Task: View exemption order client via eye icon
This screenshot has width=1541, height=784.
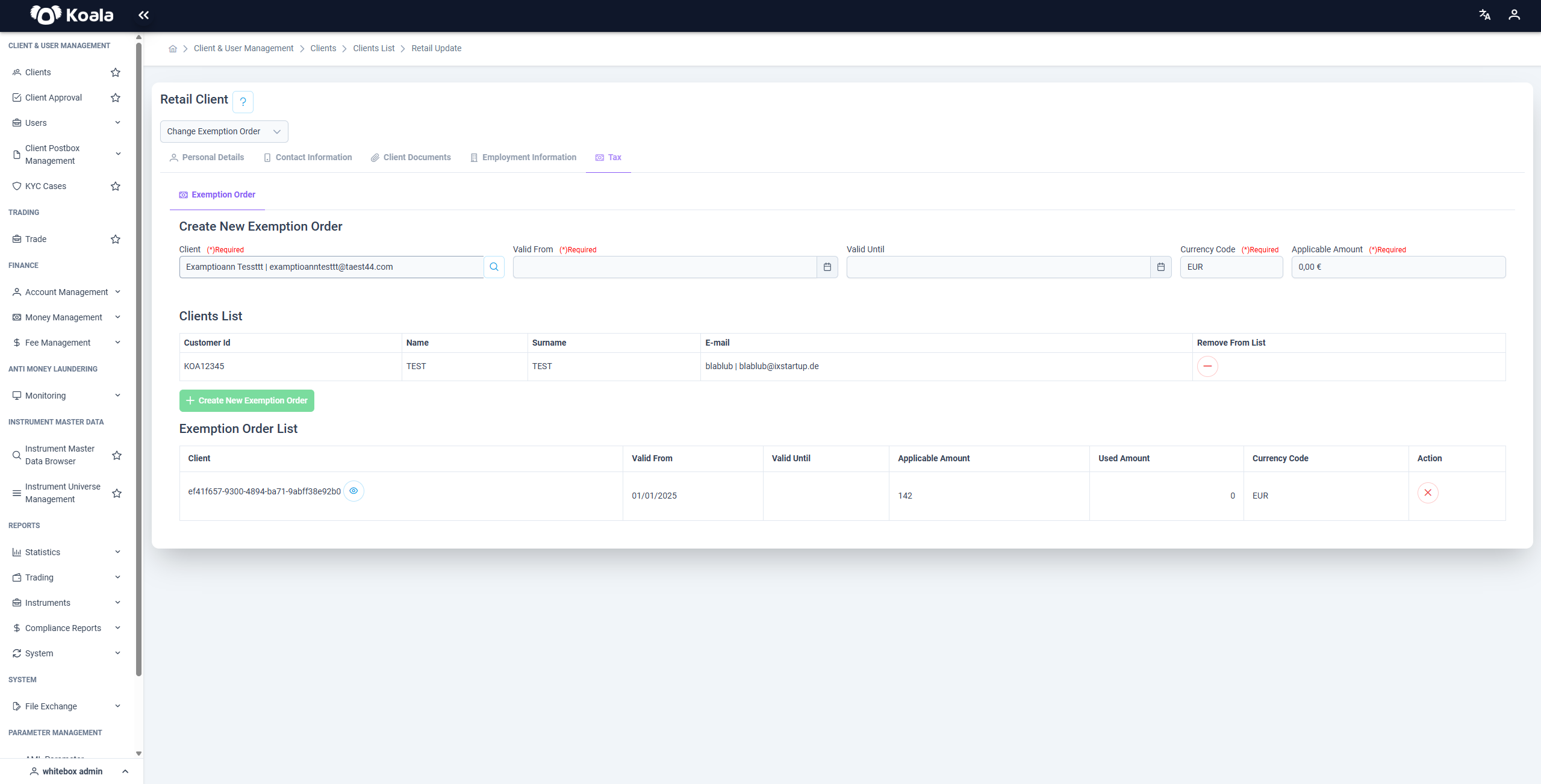Action: (x=353, y=491)
